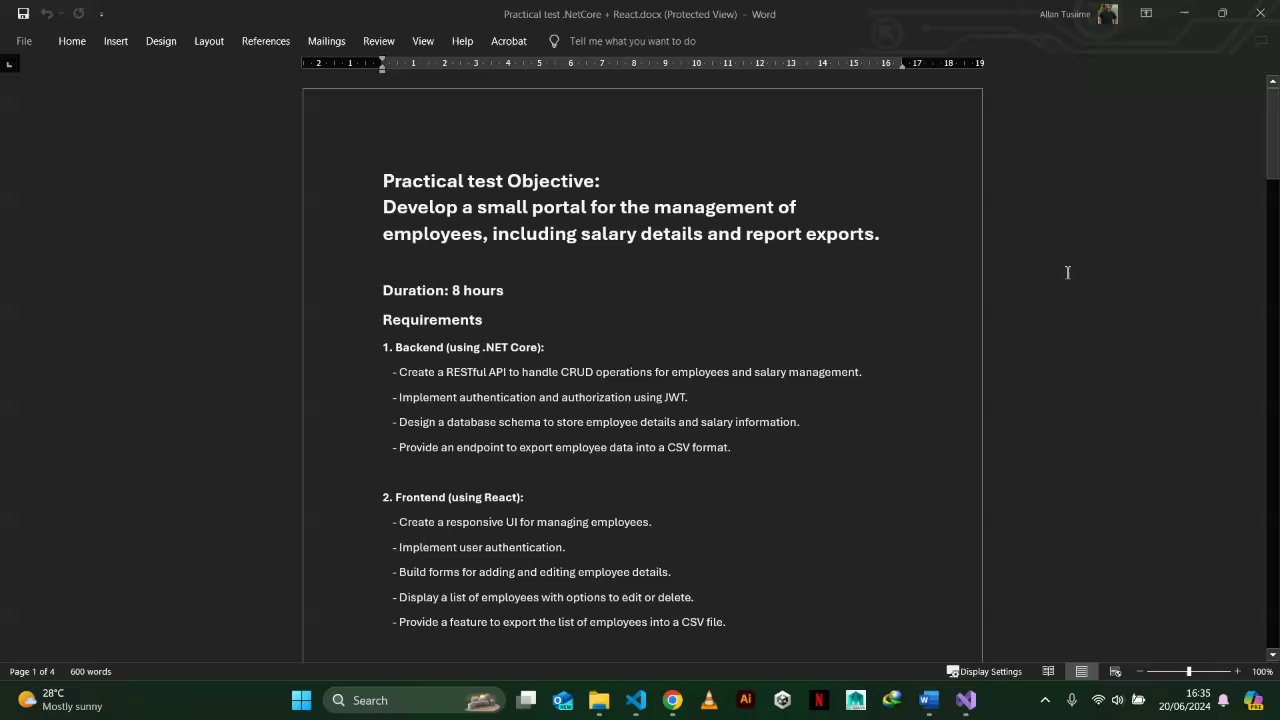Image resolution: width=1280 pixels, height=720 pixels.
Task: Click the 600 words count
Action: pyautogui.click(x=90, y=671)
